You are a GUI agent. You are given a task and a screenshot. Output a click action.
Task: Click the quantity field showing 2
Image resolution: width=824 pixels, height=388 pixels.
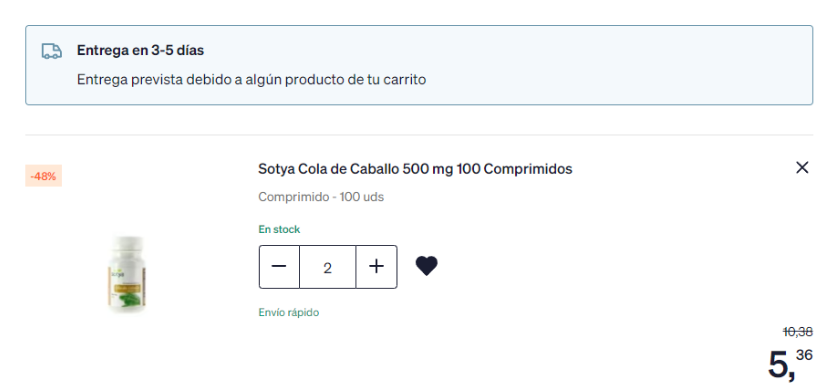(x=328, y=267)
